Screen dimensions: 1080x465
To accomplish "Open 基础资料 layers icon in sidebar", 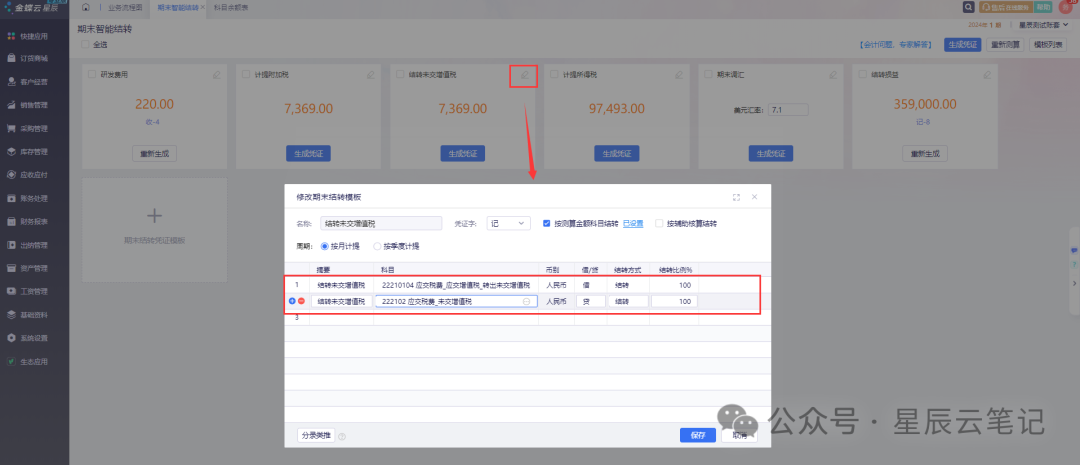I will tap(12, 315).
